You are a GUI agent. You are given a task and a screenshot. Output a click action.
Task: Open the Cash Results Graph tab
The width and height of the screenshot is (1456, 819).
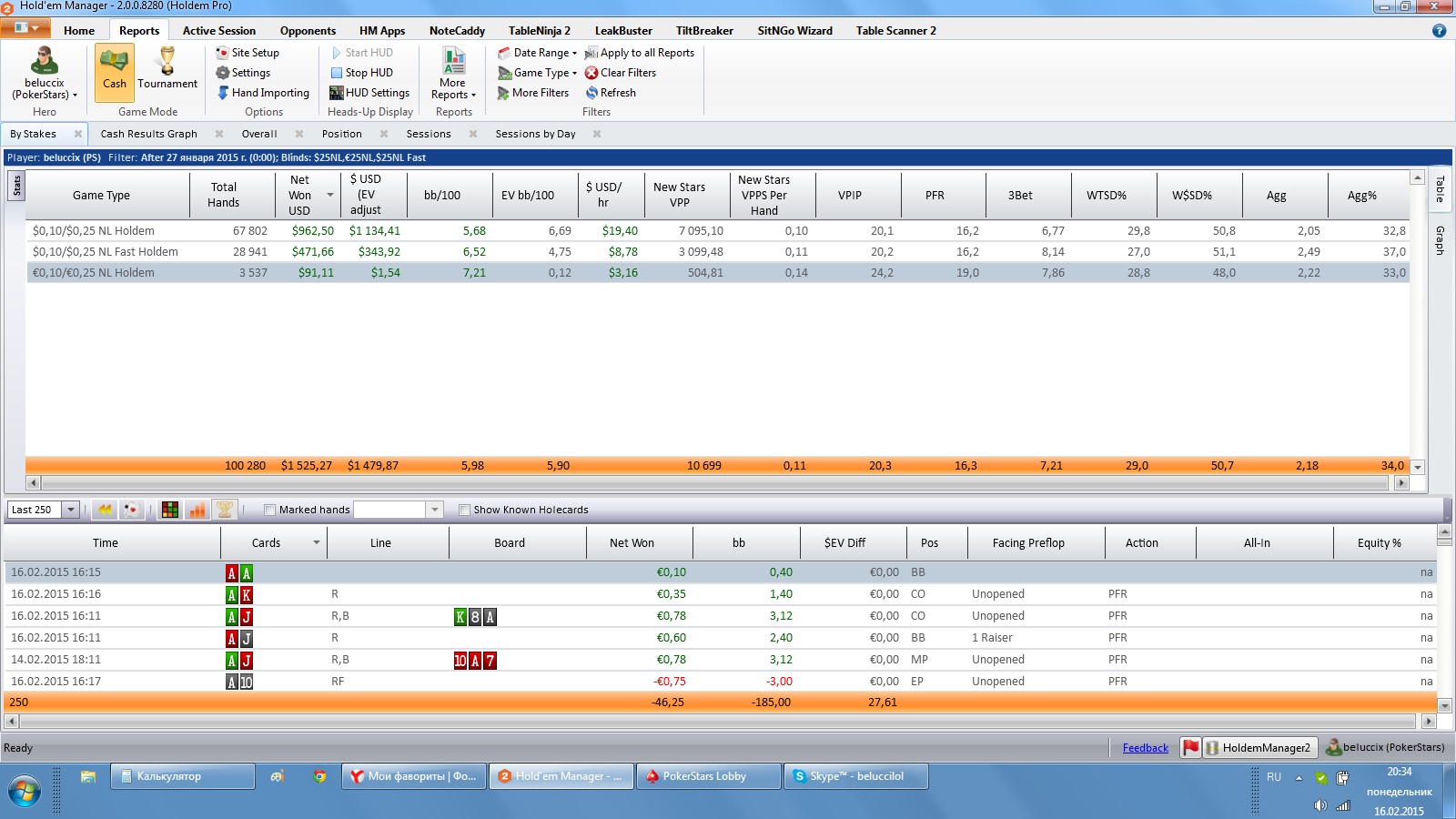coord(148,134)
